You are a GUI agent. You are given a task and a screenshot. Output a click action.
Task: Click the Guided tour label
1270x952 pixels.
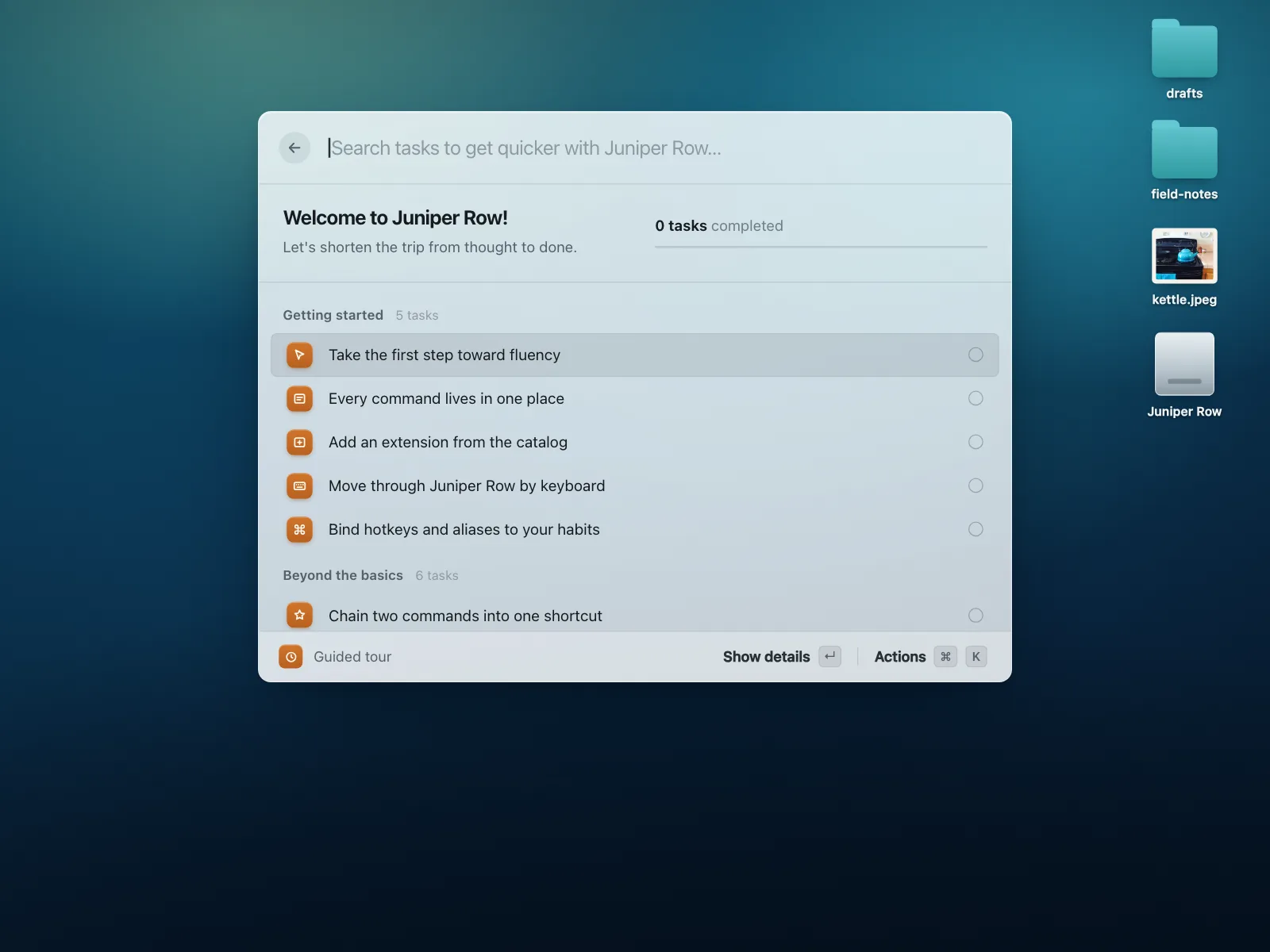(x=352, y=657)
